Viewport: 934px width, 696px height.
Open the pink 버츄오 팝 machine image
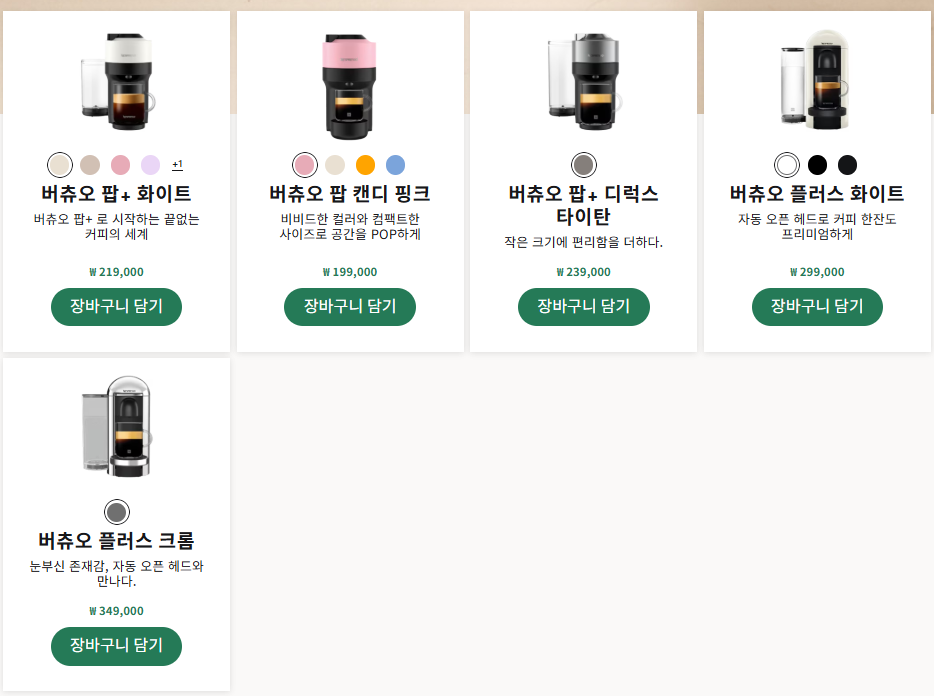[x=350, y=86]
